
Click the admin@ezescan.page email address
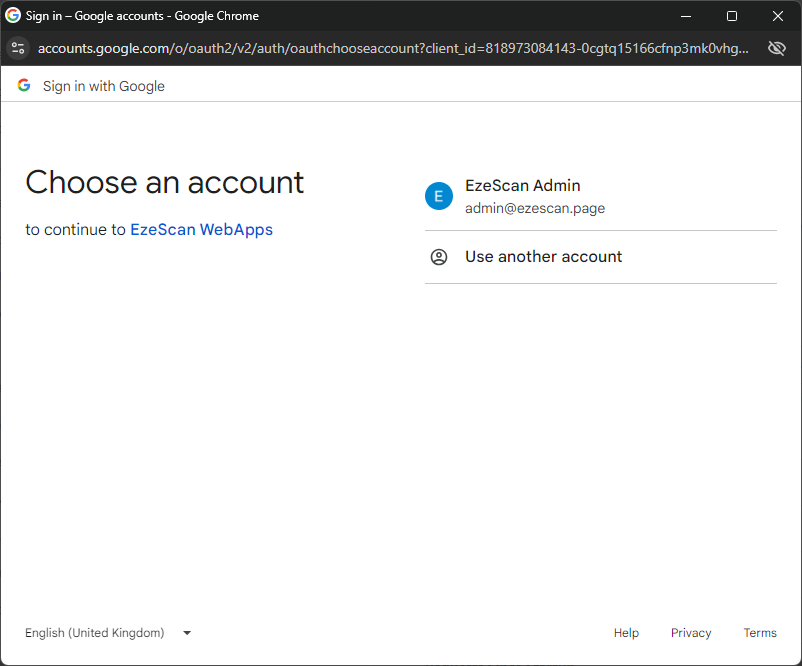pos(534,208)
